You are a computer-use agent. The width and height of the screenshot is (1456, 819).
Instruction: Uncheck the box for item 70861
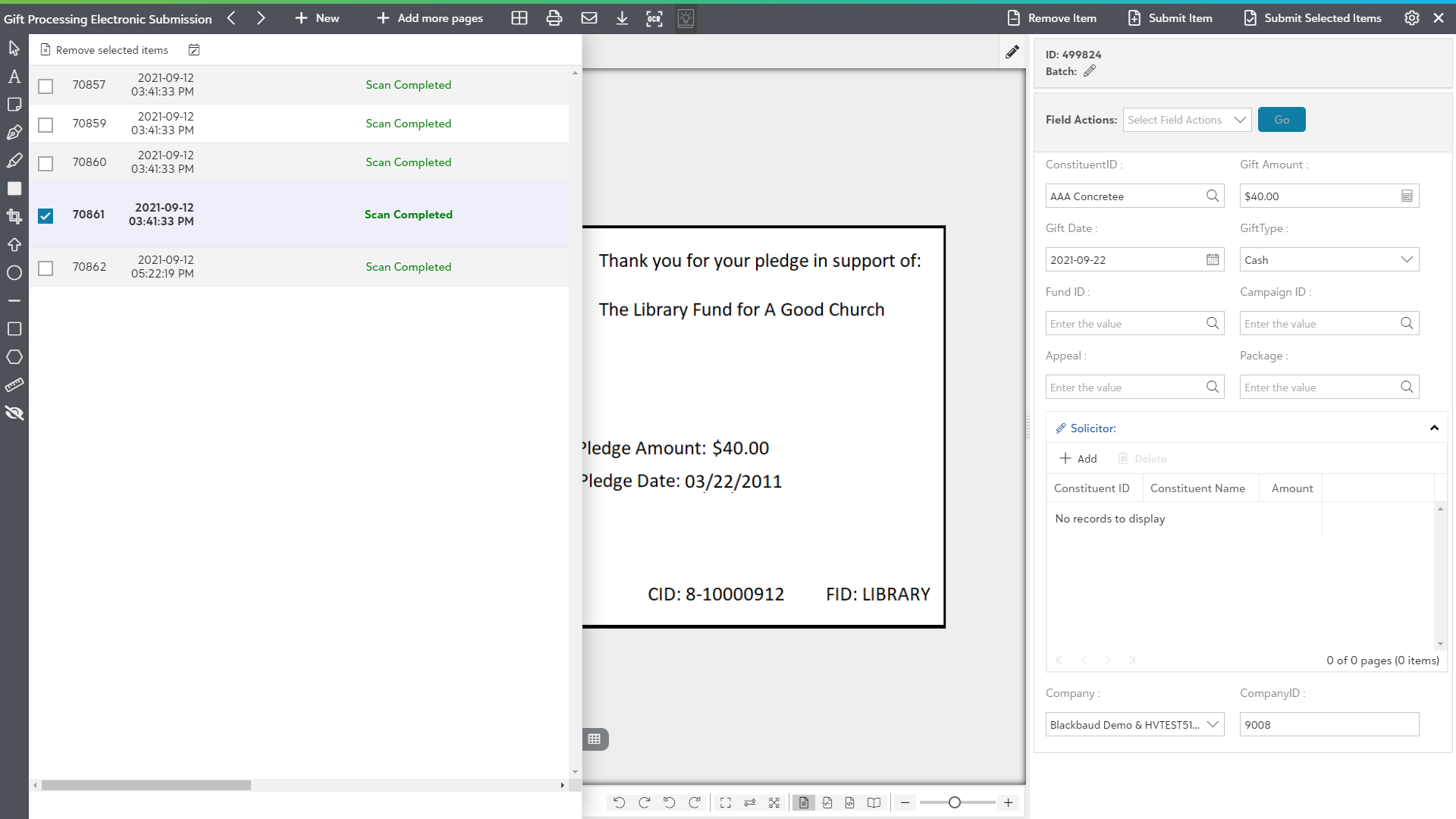pyautogui.click(x=45, y=215)
